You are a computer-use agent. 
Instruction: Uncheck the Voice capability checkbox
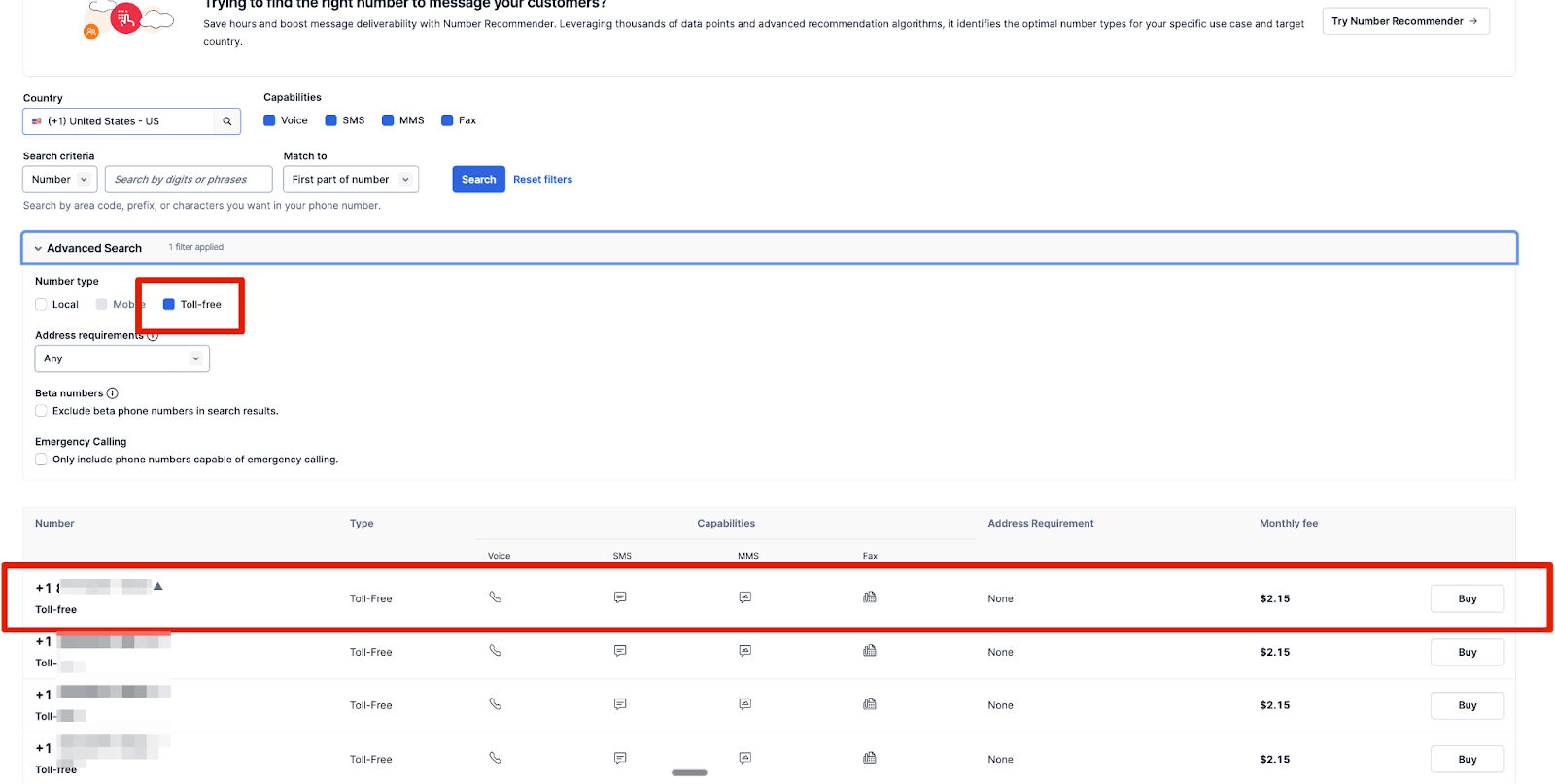[x=269, y=120]
